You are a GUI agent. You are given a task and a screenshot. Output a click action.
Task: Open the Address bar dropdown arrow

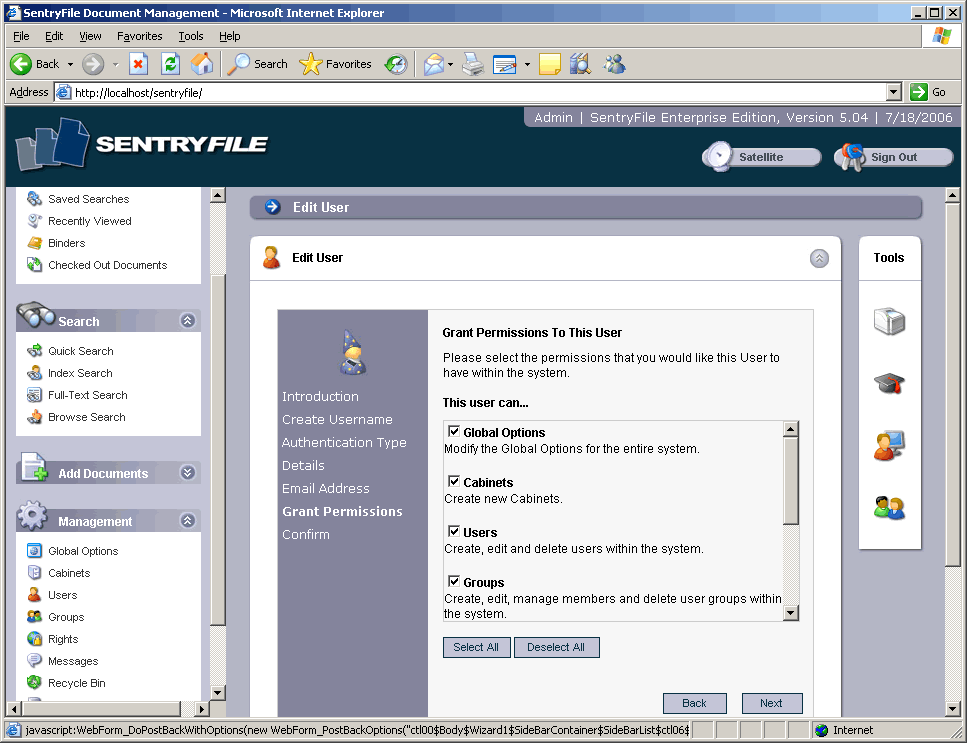coord(894,92)
